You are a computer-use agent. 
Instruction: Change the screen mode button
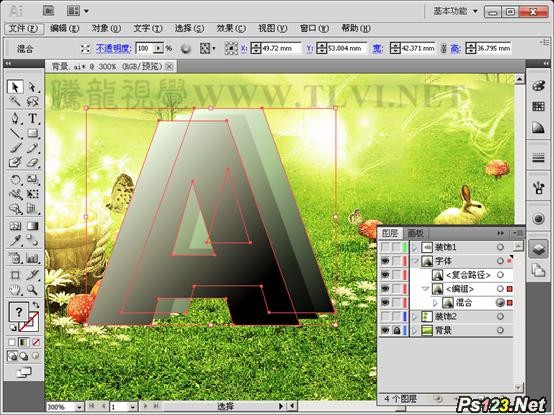click(x=24, y=373)
